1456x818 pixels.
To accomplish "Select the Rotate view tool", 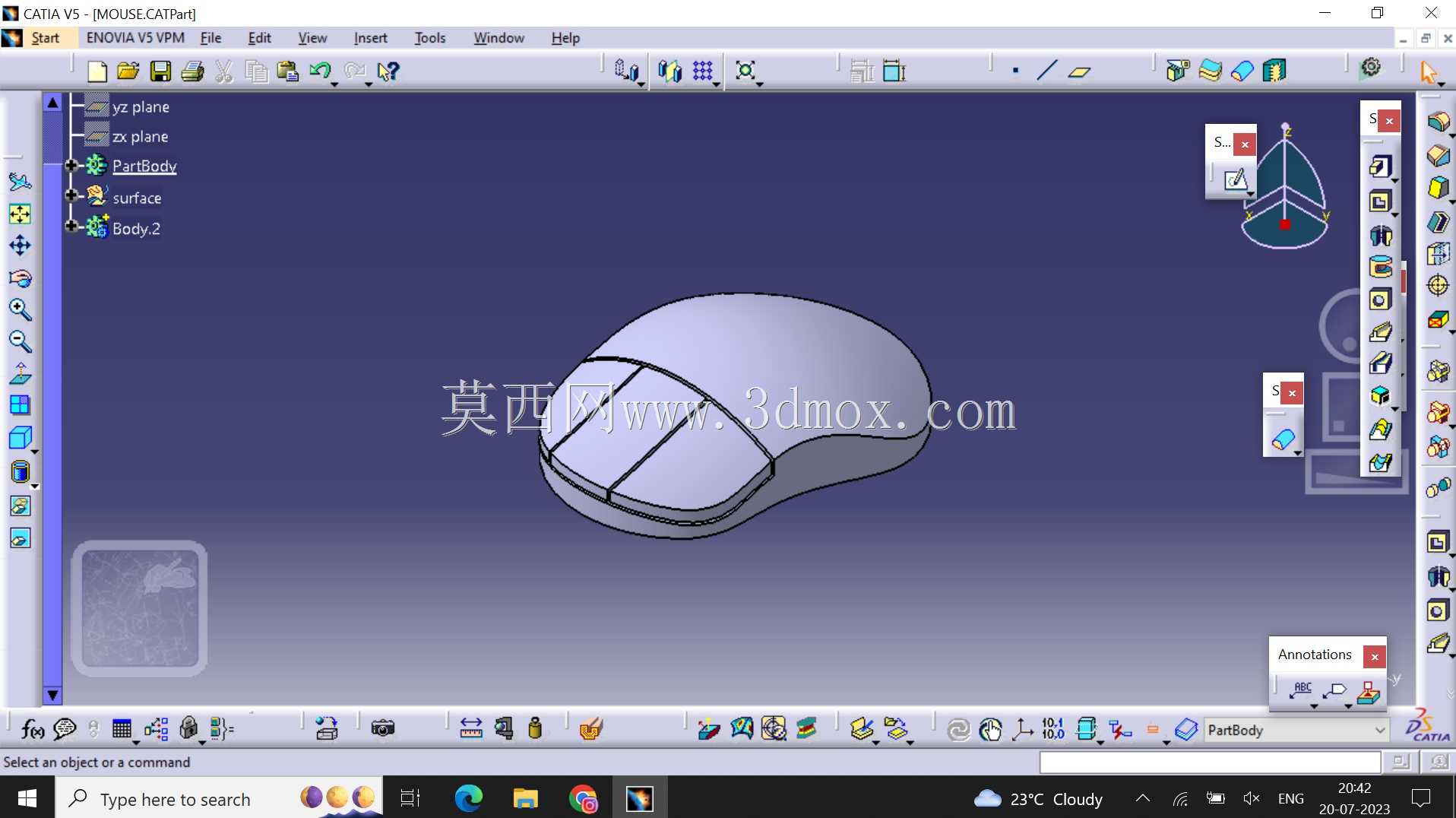I will [x=21, y=278].
